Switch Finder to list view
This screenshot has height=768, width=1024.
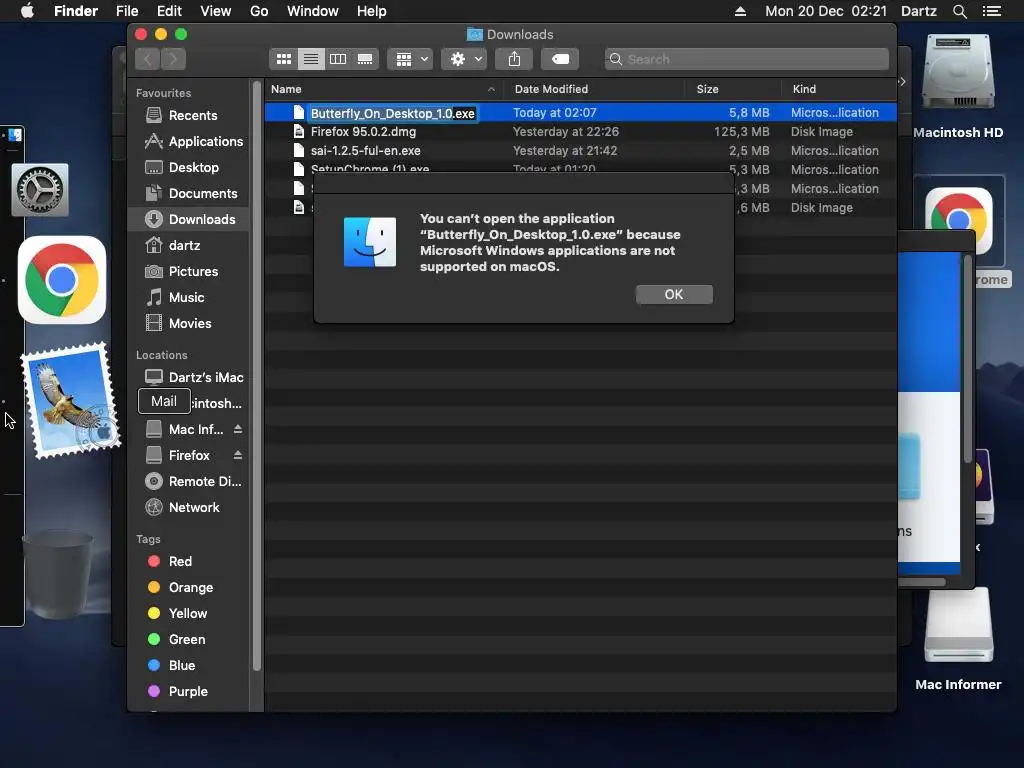(311, 59)
